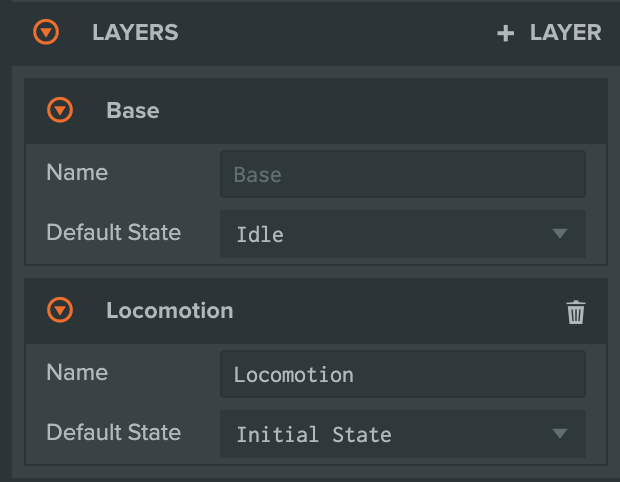Click the arrow beside the Idle value
This screenshot has width=620, height=482.
click(560, 233)
